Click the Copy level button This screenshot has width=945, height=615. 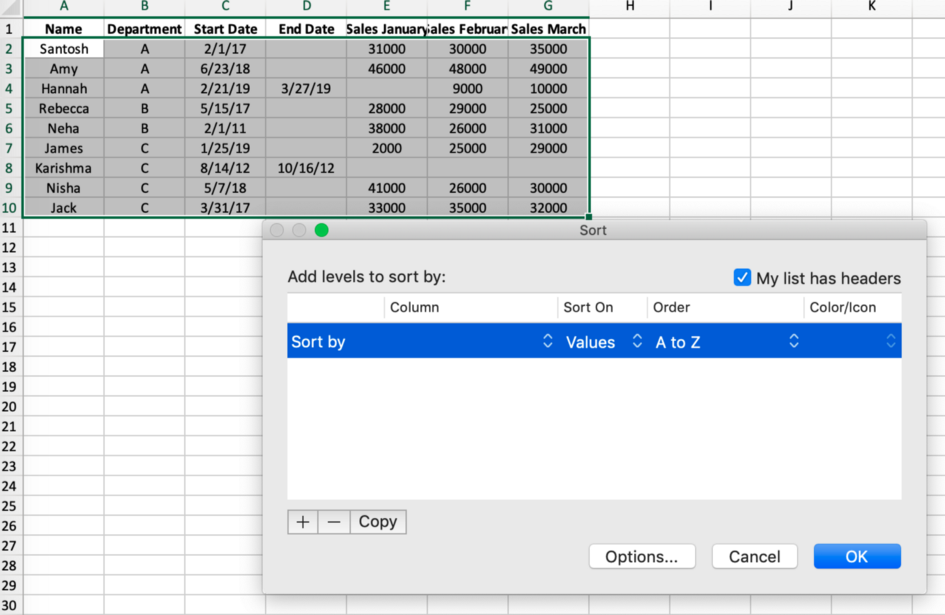click(378, 522)
